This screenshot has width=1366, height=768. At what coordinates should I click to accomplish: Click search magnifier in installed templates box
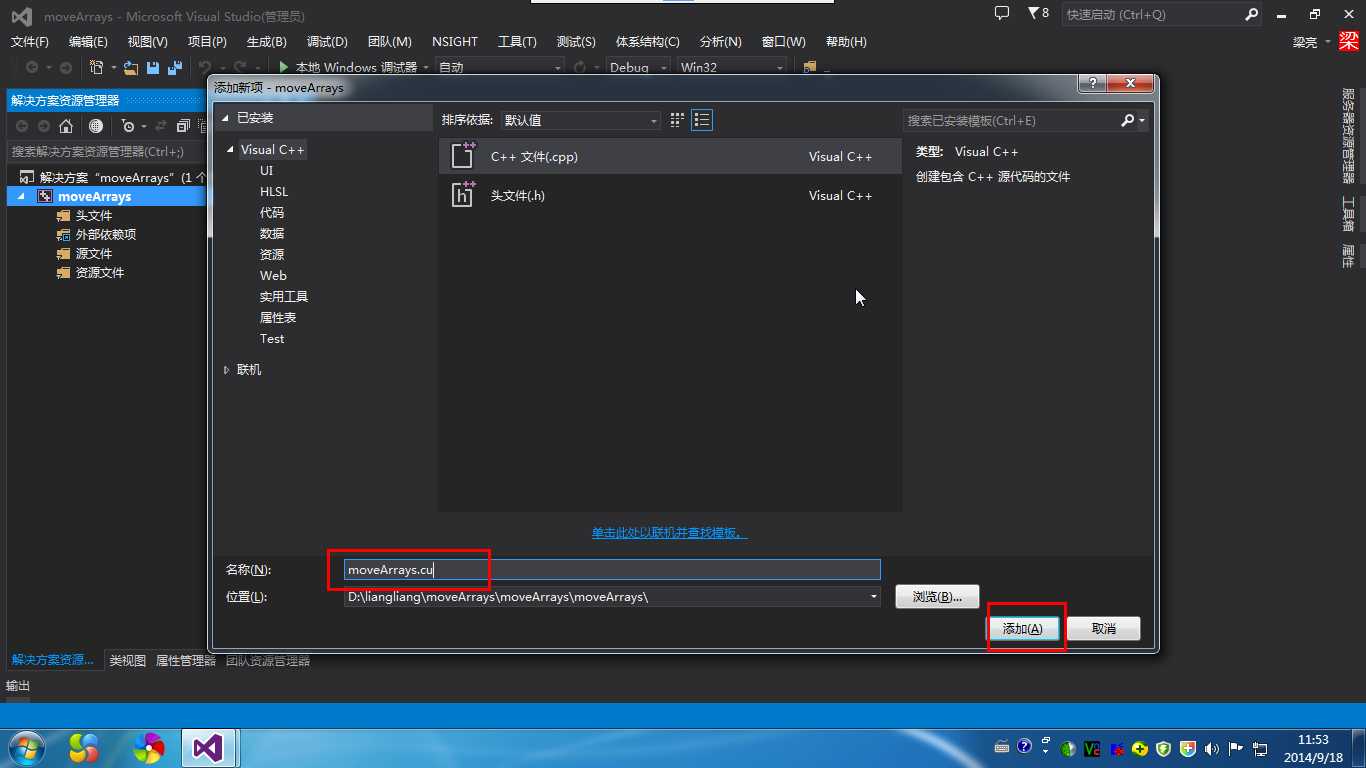(x=1128, y=120)
